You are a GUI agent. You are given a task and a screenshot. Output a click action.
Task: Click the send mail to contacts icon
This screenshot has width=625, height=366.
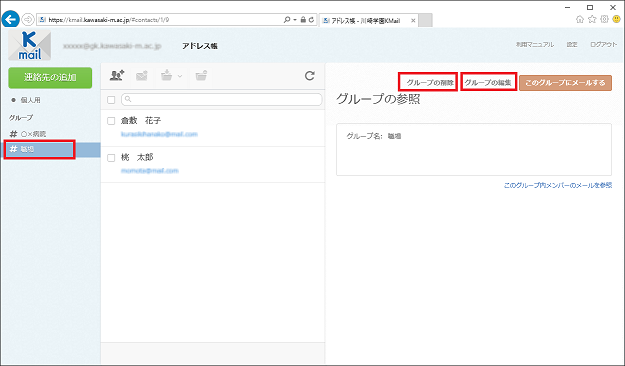coord(142,75)
